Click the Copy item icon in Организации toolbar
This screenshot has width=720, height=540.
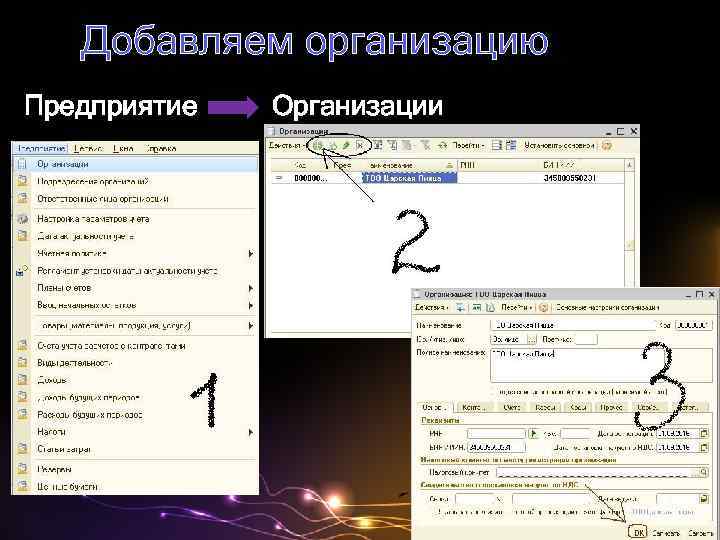pyautogui.click(x=333, y=146)
